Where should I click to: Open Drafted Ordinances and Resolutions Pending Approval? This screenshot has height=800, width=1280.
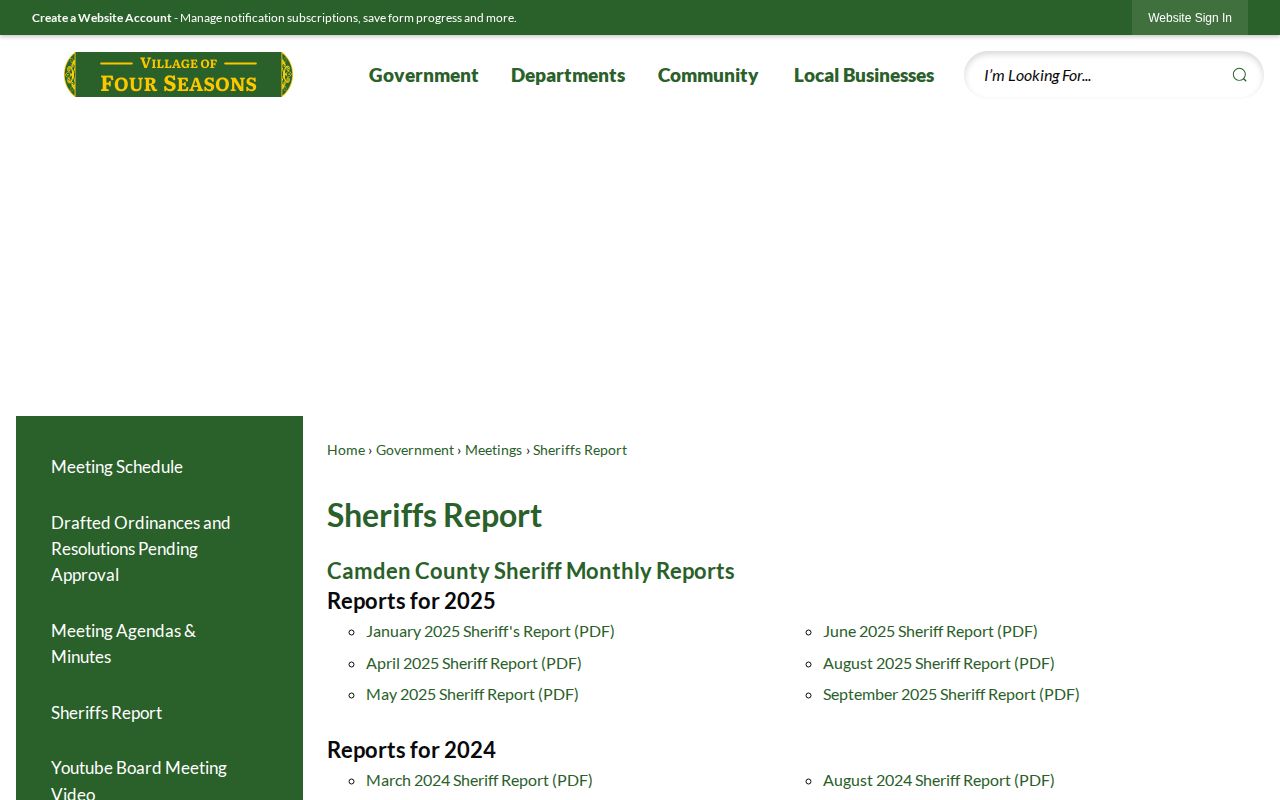[x=141, y=549]
